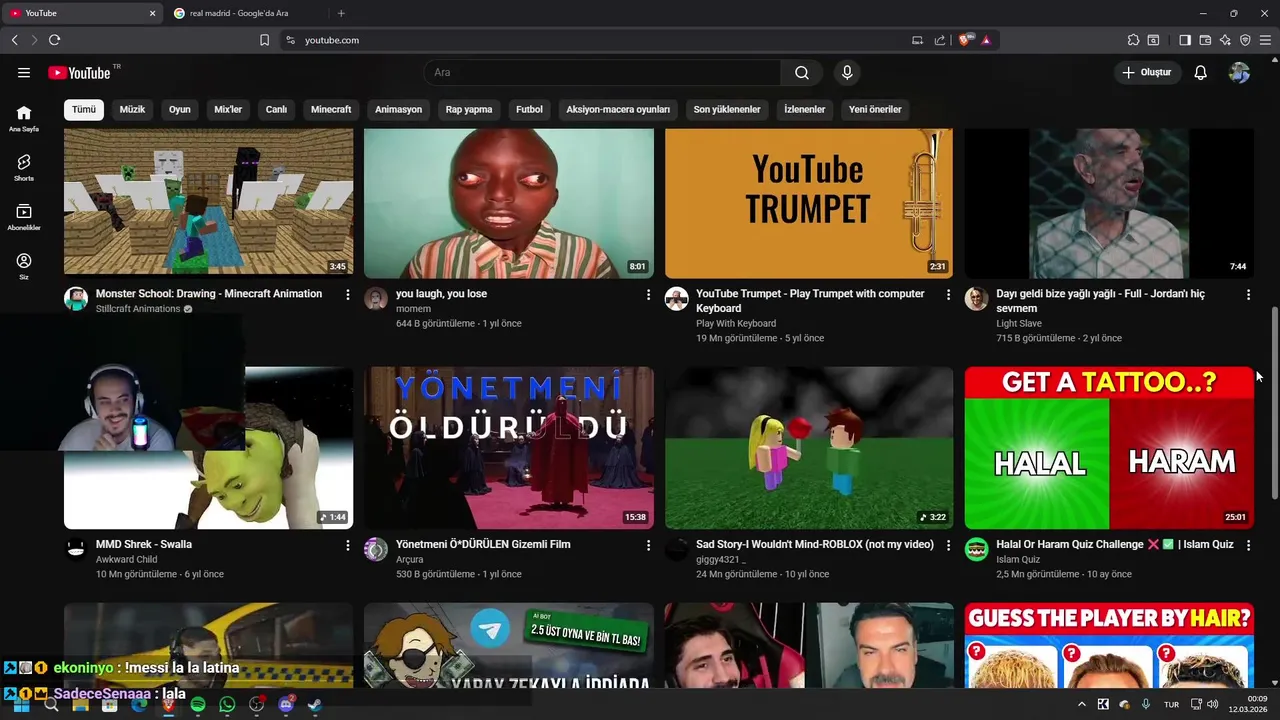Click the Brave Shields lion icon
Viewport: 1280px width, 720px height.
click(965, 40)
